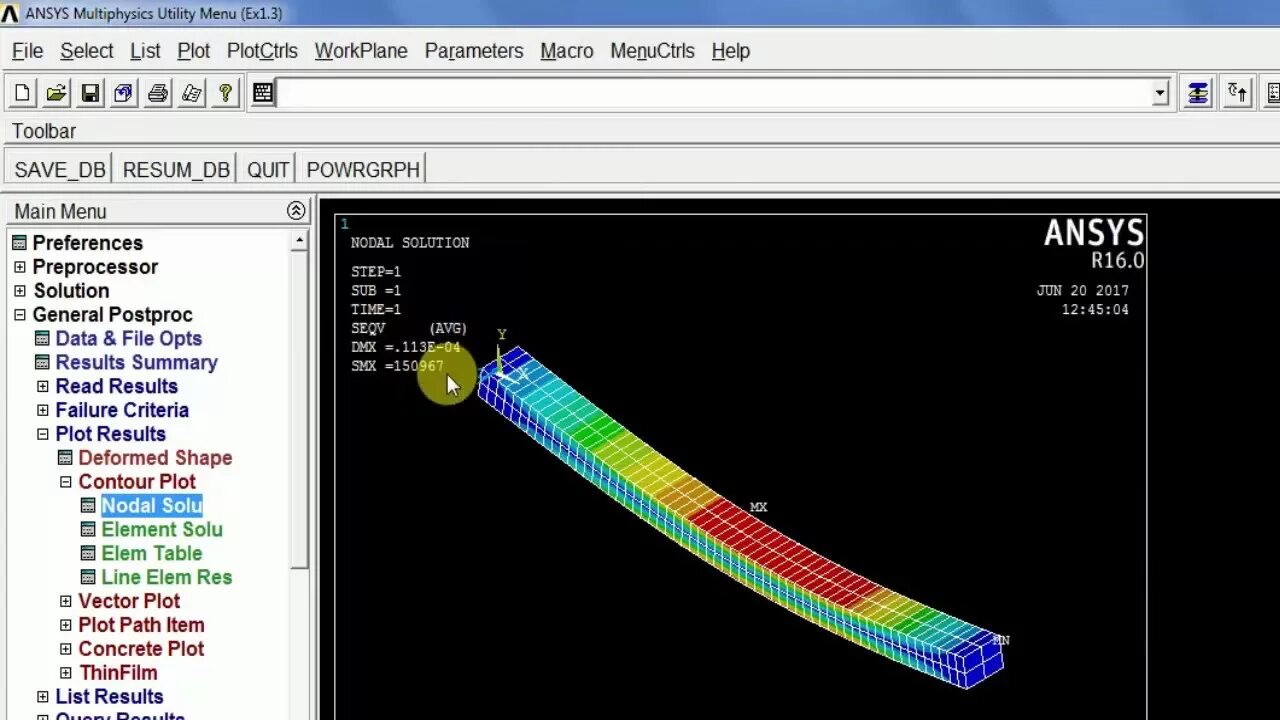The width and height of the screenshot is (1280, 720).
Task: Open a file with the folder icon
Action: (x=56, y=94)
